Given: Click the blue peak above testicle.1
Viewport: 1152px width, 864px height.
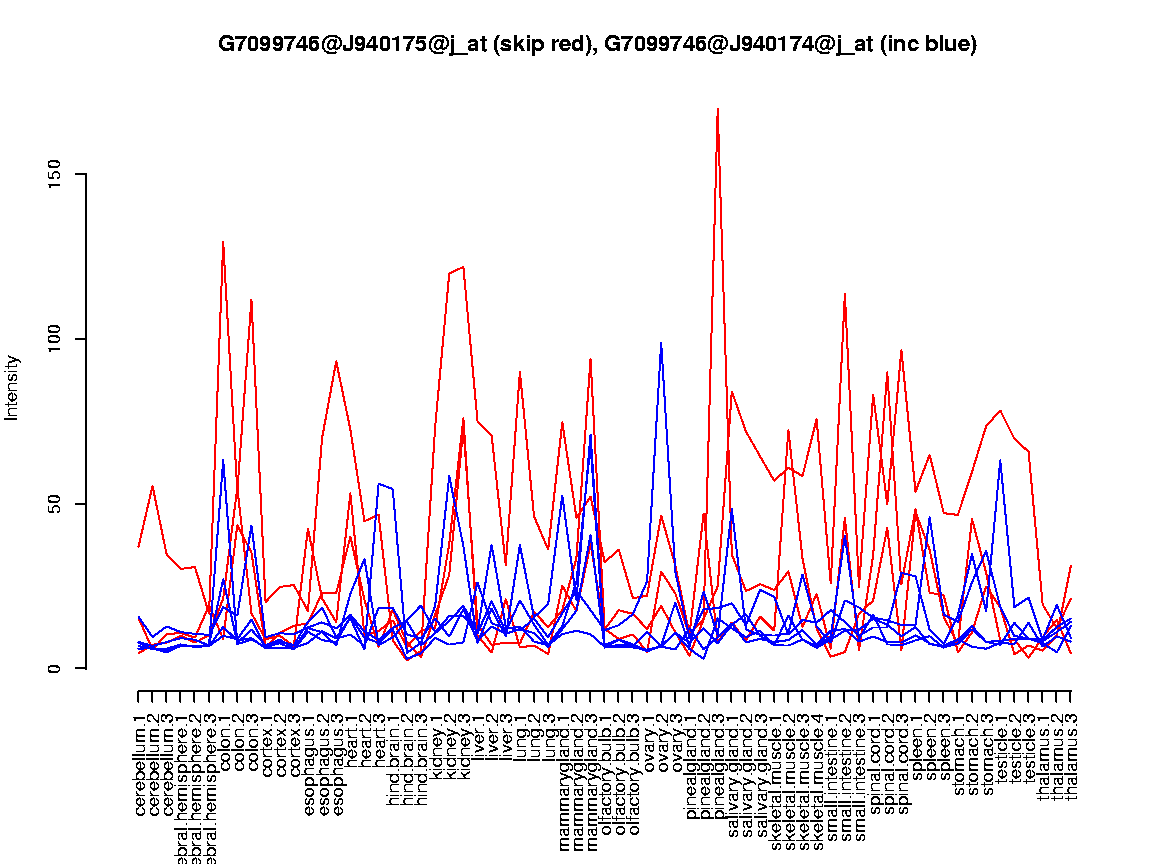Looking at the screenshot, I should point(1000,460).
